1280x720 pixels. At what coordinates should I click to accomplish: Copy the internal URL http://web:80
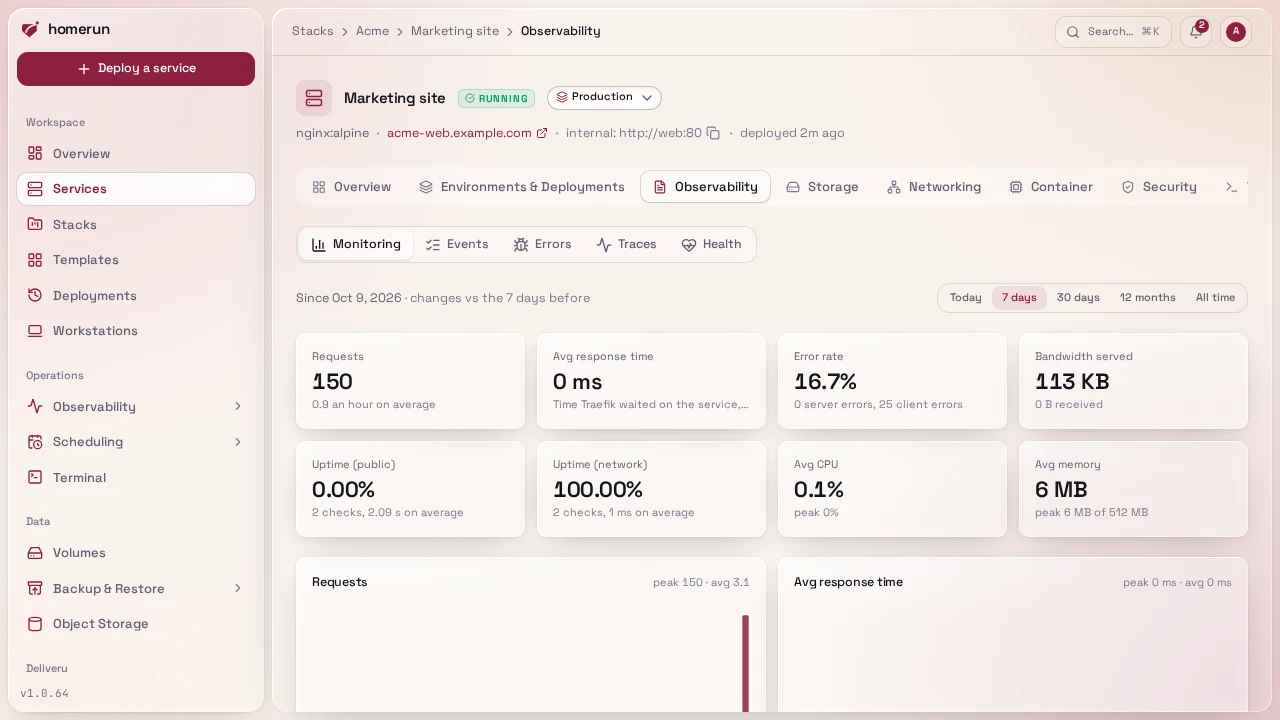click(x=713, y=133)
